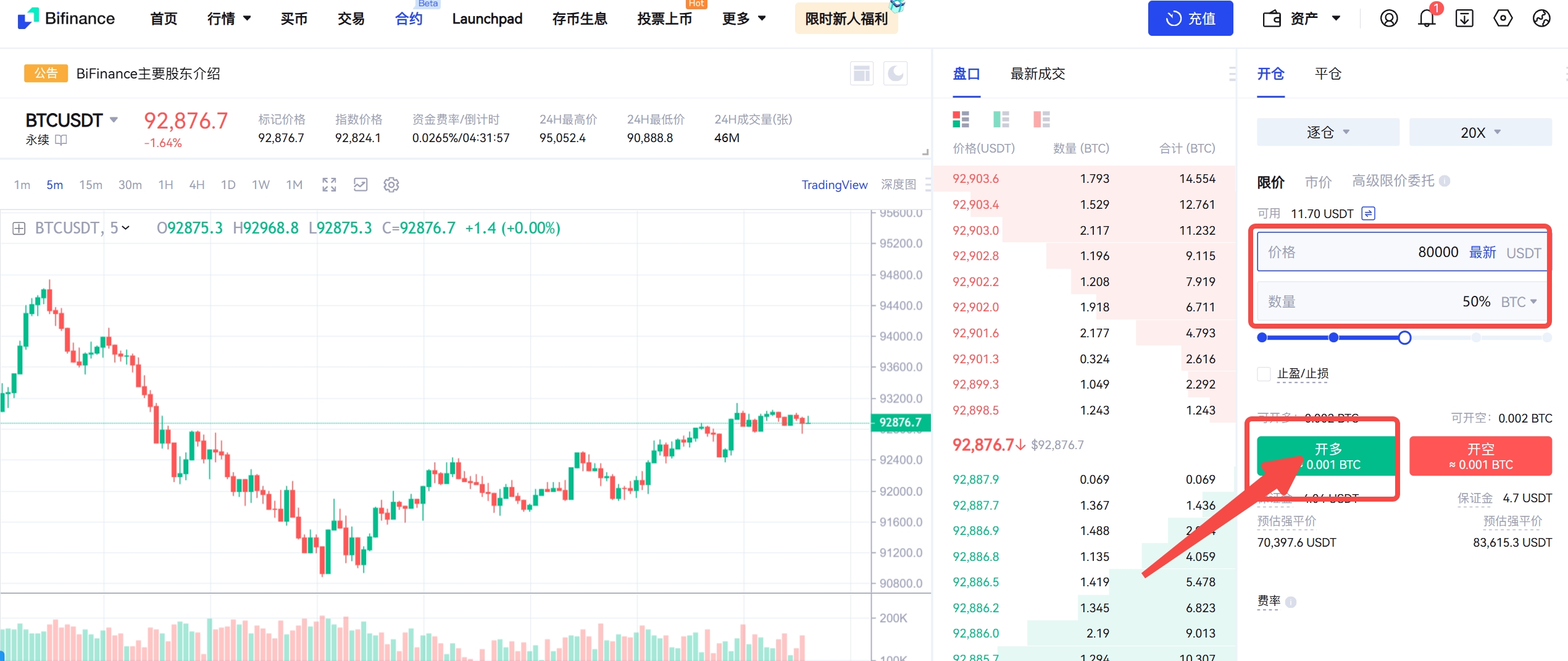Open chart indicators icon

tap(361, 185)
